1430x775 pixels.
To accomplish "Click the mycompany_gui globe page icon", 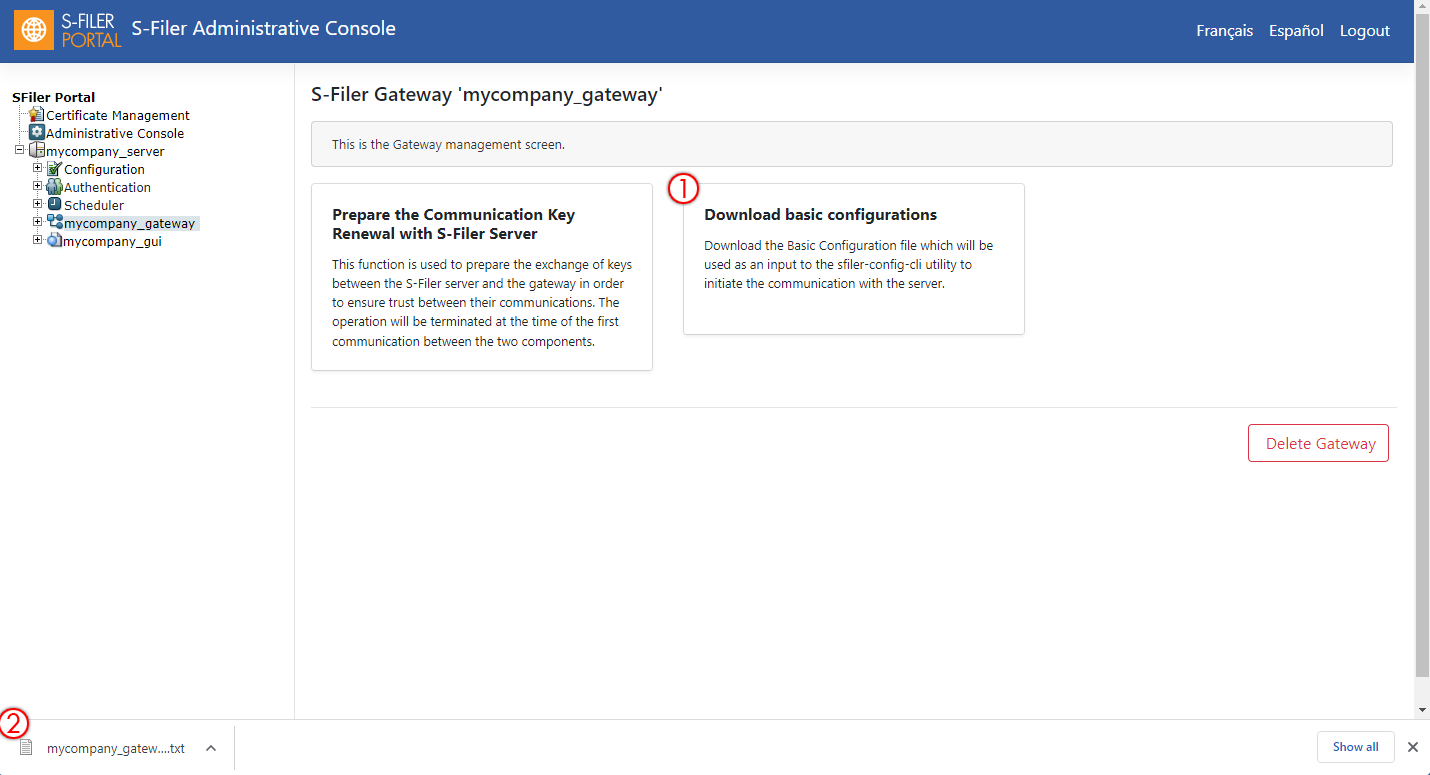I will [x=55, y=241].
